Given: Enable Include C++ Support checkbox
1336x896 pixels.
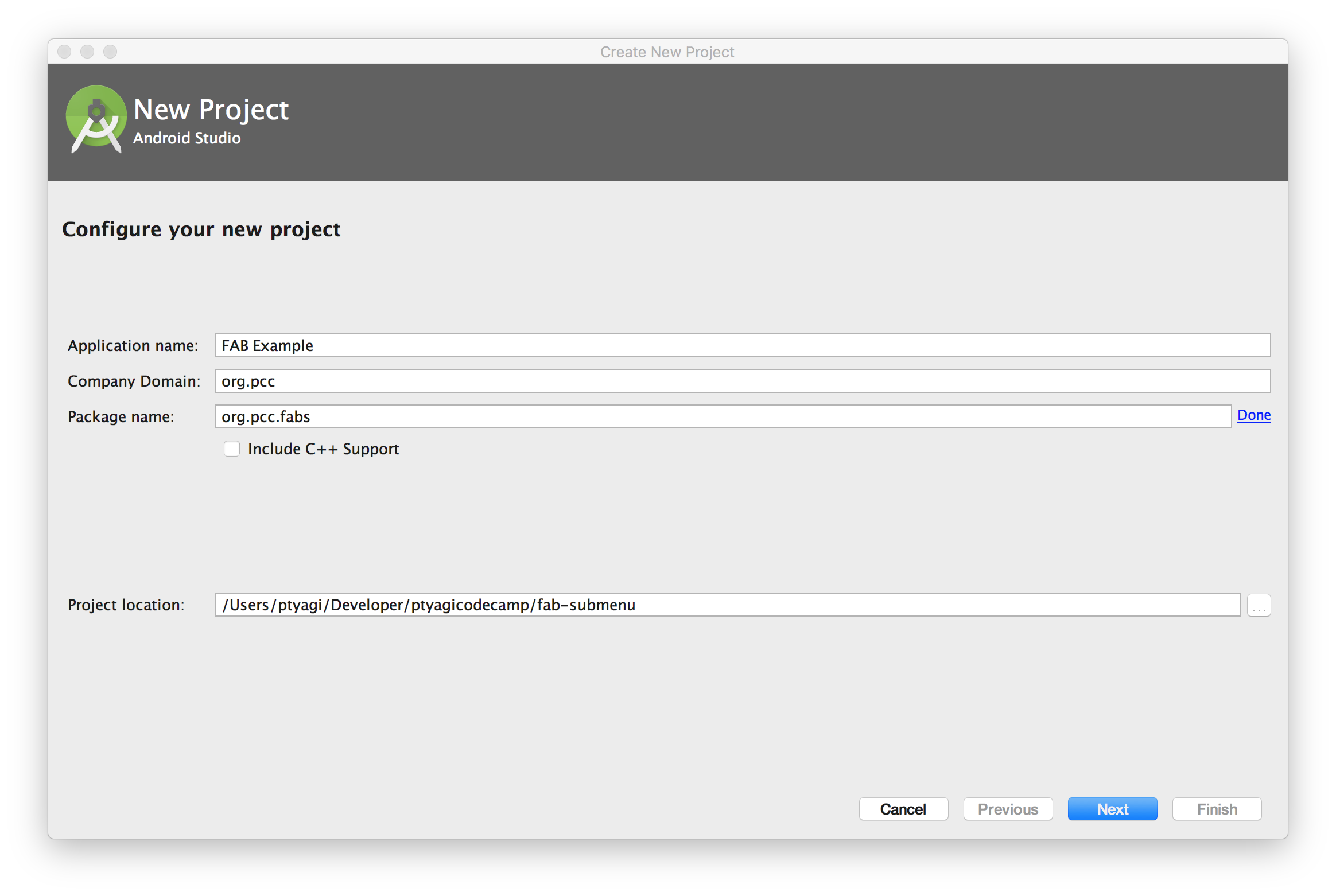Looking at the screenshot, I should 232,449.
